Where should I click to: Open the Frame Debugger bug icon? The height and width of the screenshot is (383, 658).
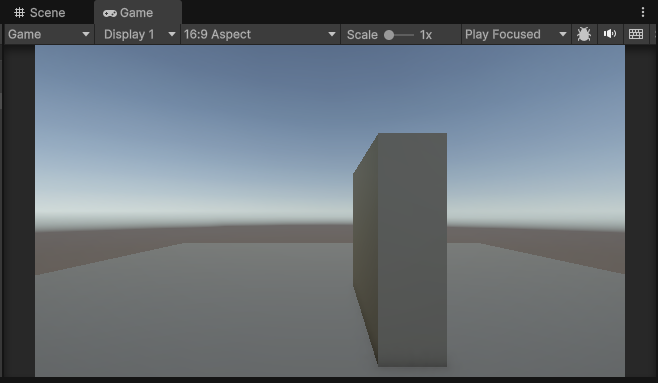584,34
